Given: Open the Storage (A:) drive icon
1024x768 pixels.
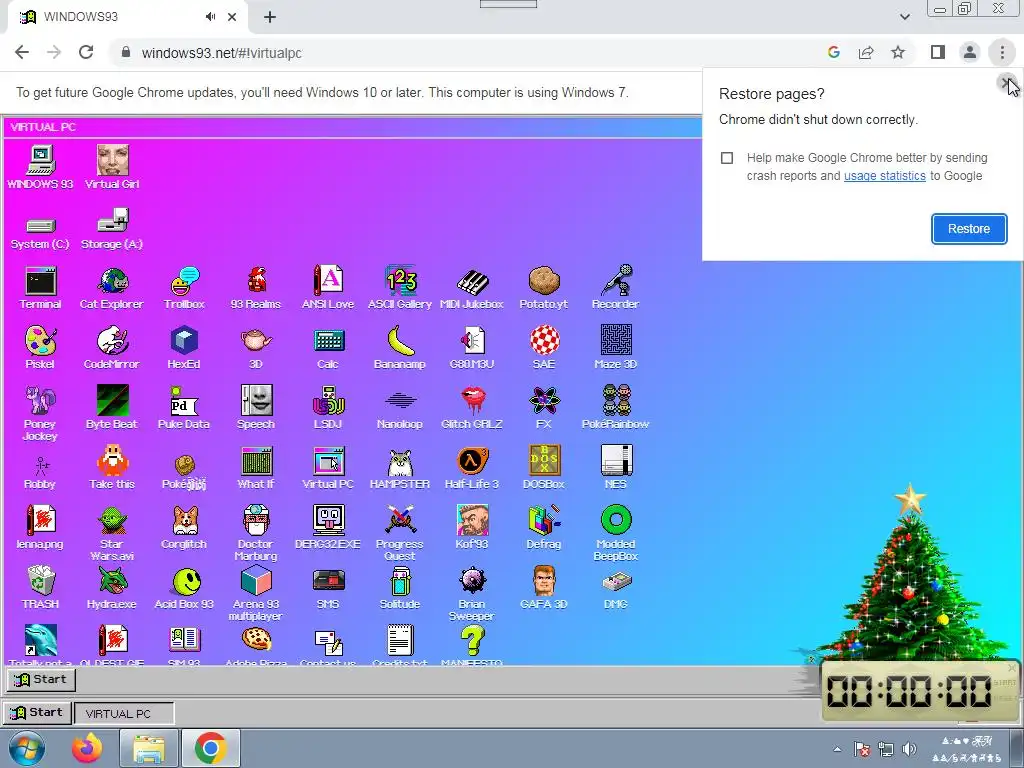Looking at the screenshot, I should coord(112,229).
